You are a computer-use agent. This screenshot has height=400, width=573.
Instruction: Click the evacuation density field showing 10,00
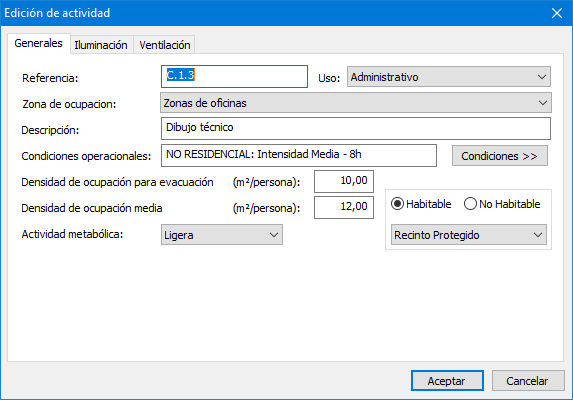[344, 181]
